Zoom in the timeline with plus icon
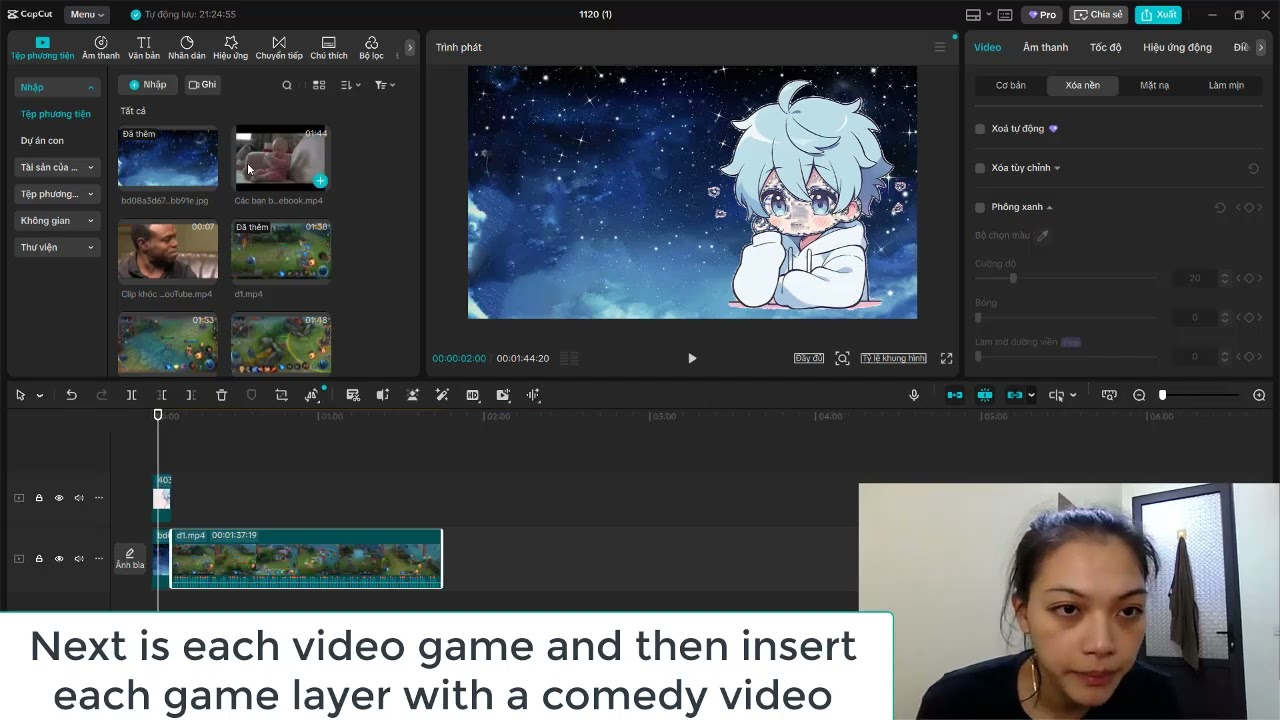The width and height of the screenshot is (1280, 720). click(x=1259, y=395)
